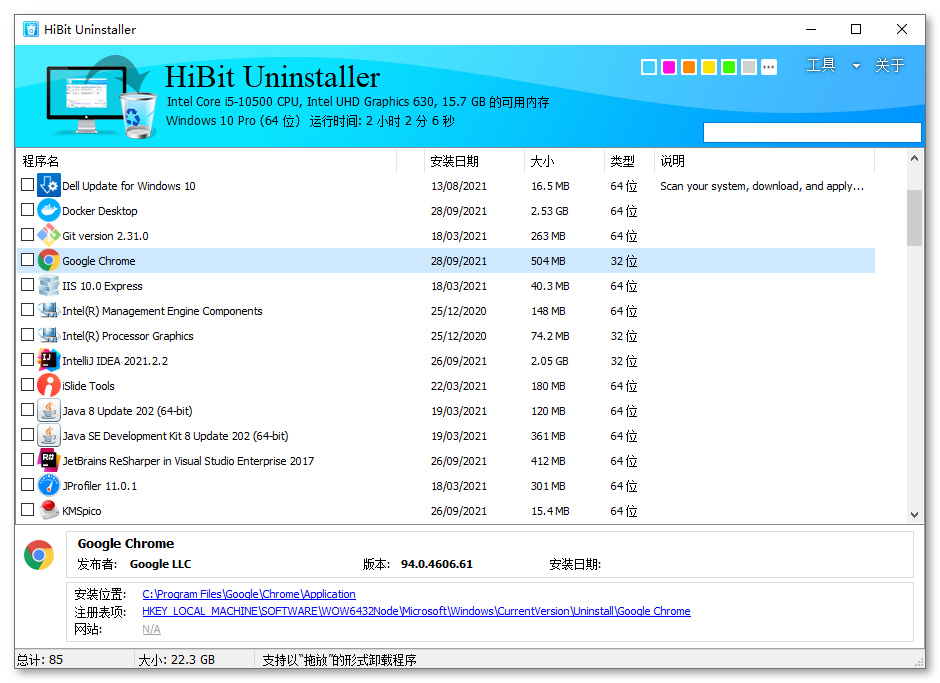Click the program list scrollbar thumb
This screenshot has height=683, width=940.
914,218
